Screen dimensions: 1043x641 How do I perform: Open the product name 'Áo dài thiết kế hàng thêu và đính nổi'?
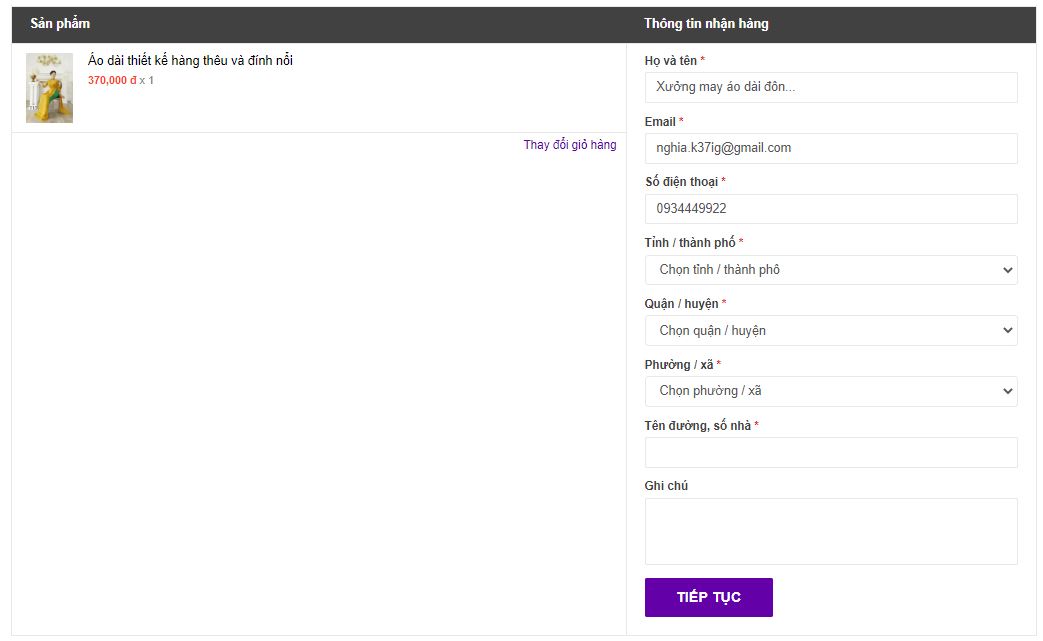coord(190,61)
